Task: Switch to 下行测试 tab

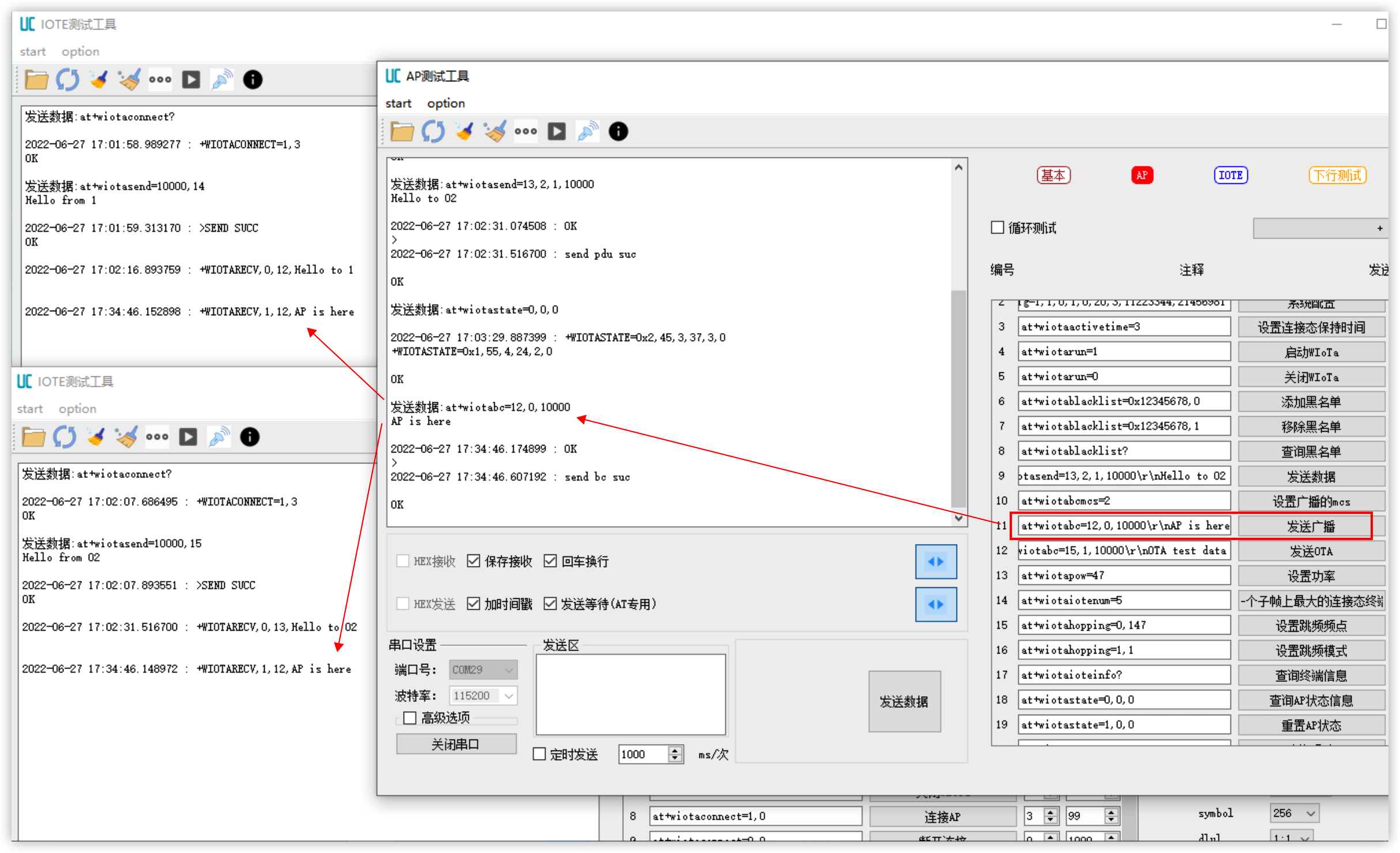Action: point(1338,175)
